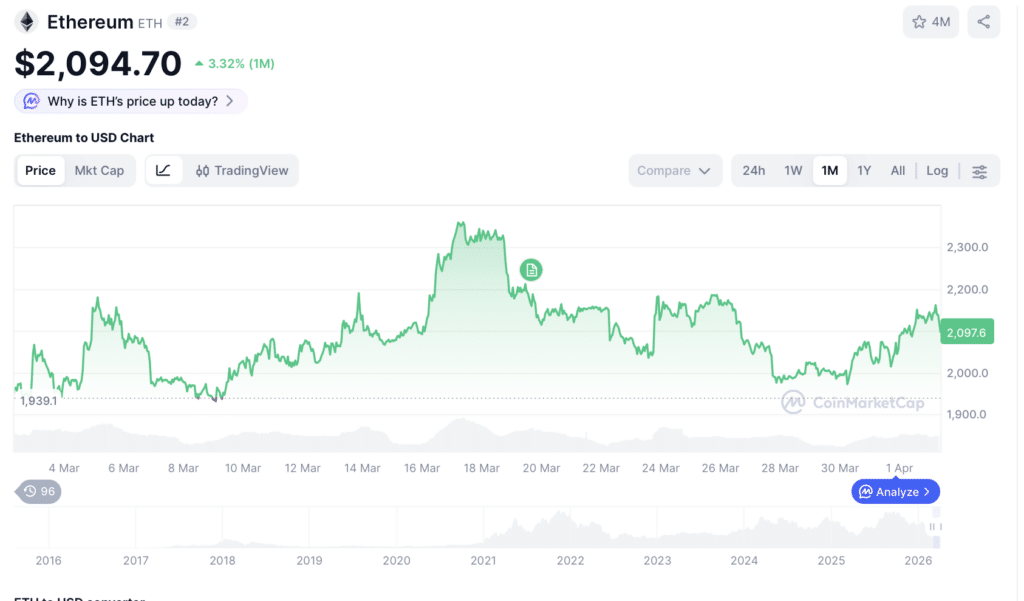The image size is (1024, 601).
Task: Click the 18 Mar date axis label
Action: coord(482,468)
